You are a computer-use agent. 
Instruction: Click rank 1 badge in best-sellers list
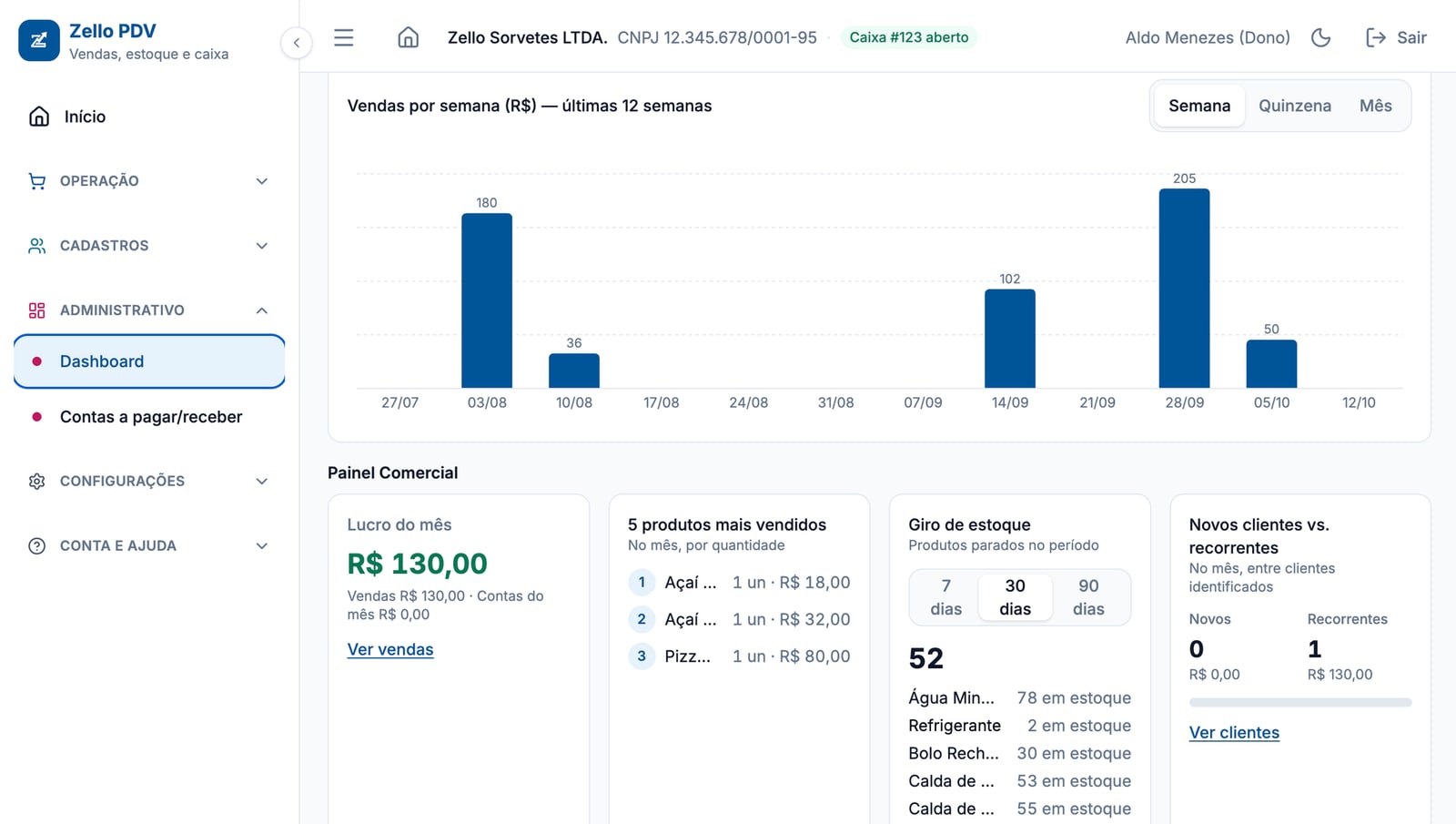[642, 583]
